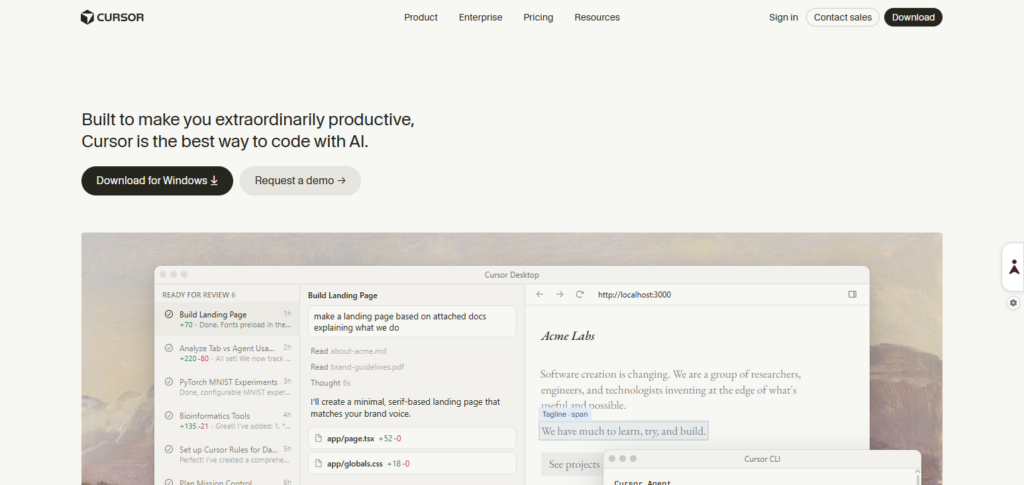This screenshot has width=1024, height=485.
Task: Click the Request a demo button
Action: click(x=300, y=181)
